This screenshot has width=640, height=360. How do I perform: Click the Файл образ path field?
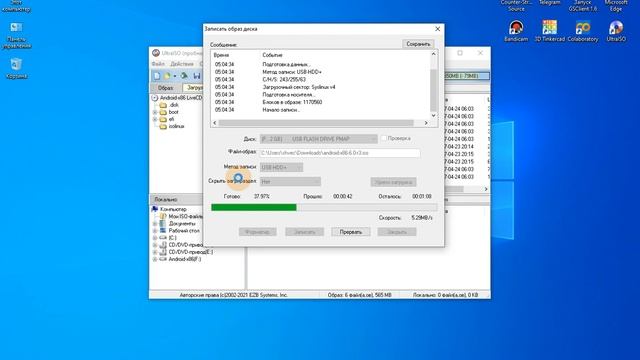coord(340,153)
